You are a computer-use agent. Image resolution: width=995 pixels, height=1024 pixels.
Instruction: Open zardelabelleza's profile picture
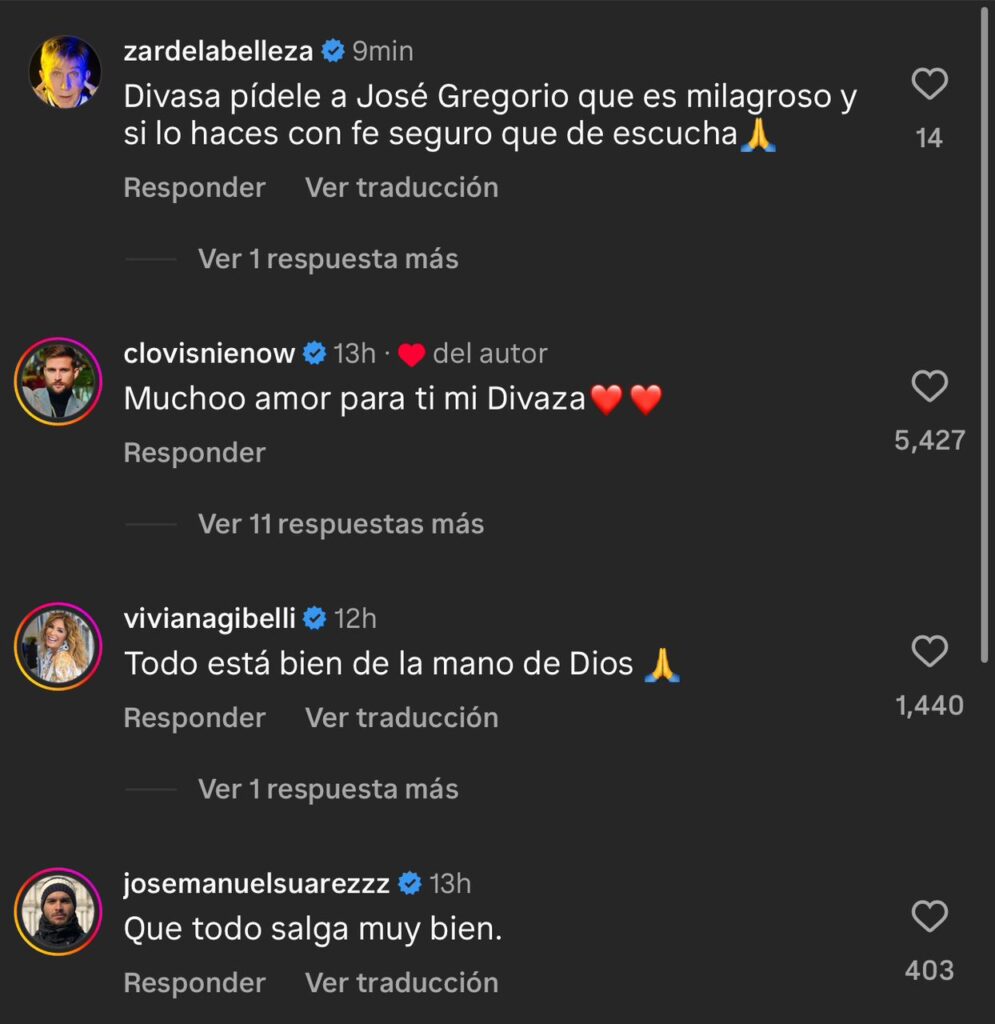[x=64, y=72]
